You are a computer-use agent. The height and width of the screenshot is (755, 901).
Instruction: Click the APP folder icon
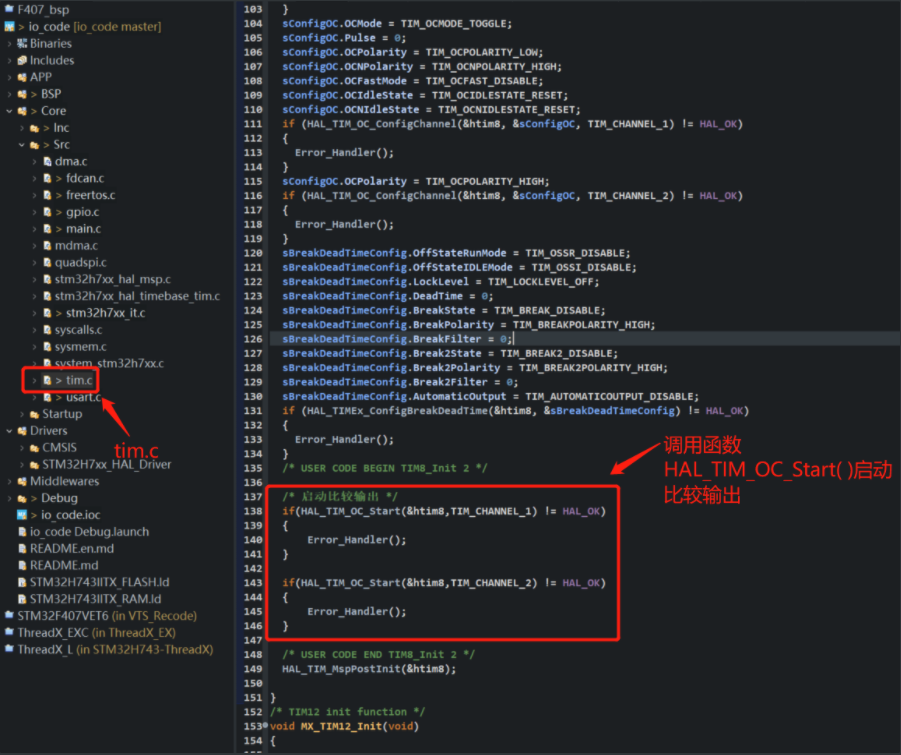click(22, 77)
